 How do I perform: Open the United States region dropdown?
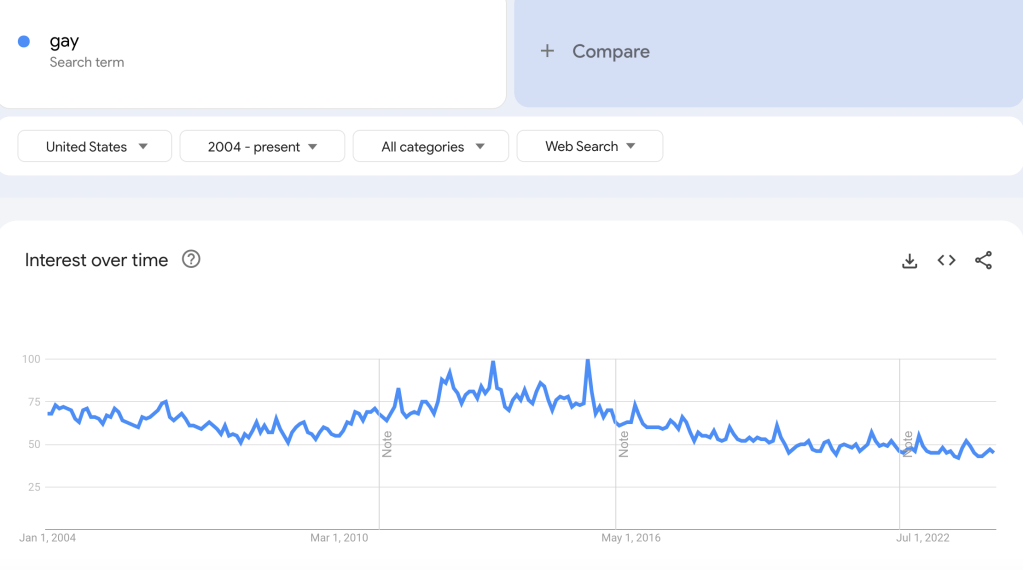(95, 147)
